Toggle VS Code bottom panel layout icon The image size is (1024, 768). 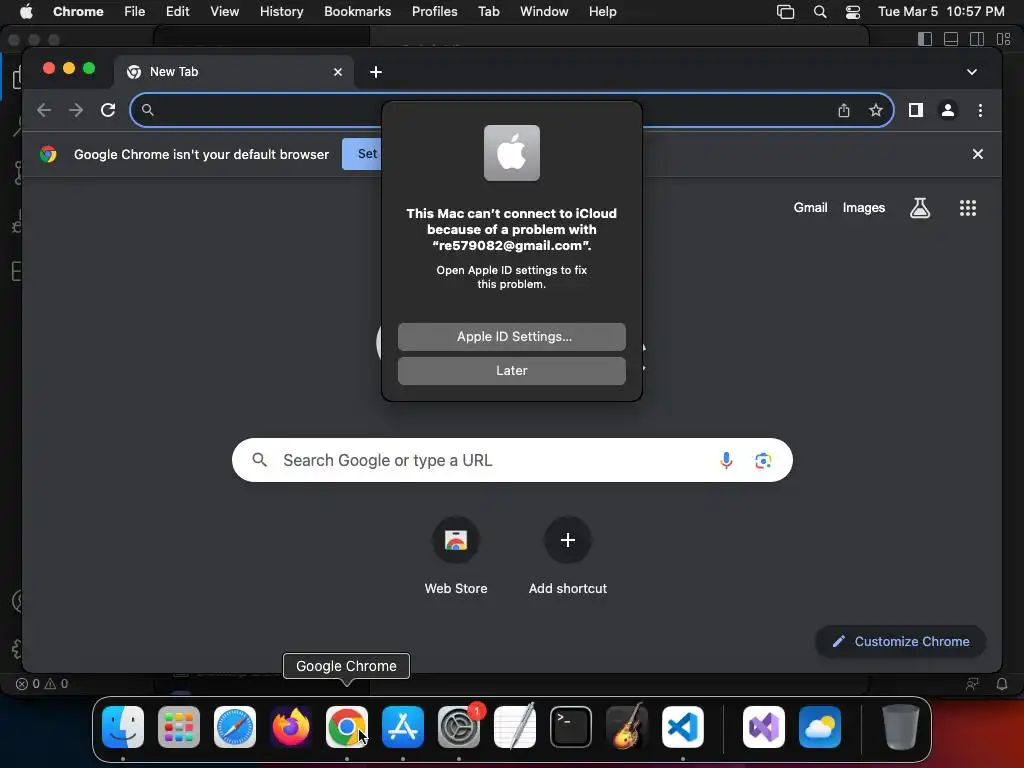[951, 39]
